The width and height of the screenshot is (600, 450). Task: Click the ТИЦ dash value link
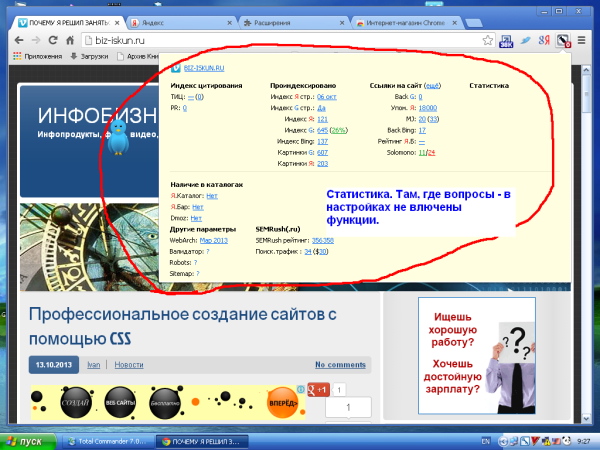tap(191, 97)
